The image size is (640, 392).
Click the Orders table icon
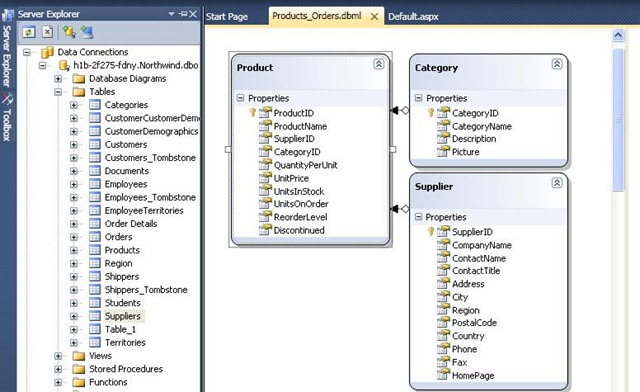point(95,236)
